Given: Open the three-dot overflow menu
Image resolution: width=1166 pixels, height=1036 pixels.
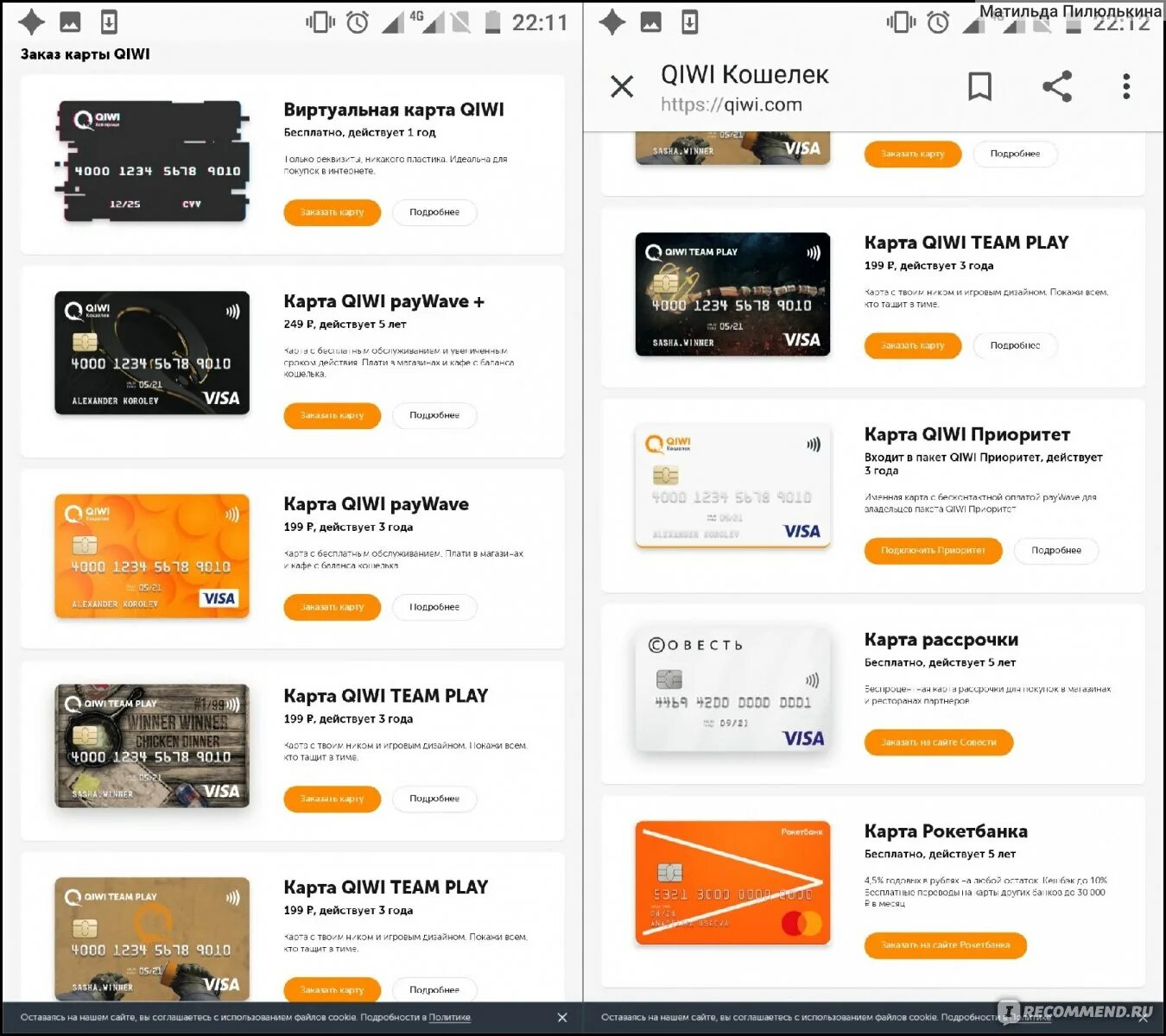Looking at the screenshot, I should point(1126,86).
